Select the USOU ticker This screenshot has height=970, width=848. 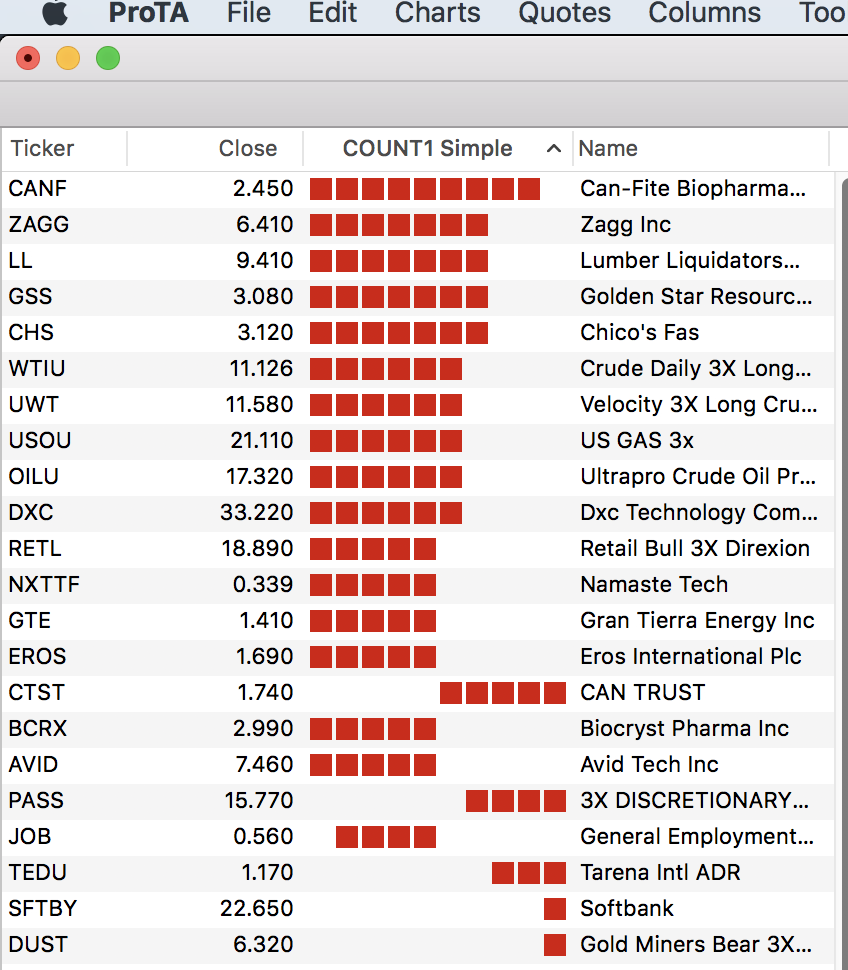[x=40, y=440]
